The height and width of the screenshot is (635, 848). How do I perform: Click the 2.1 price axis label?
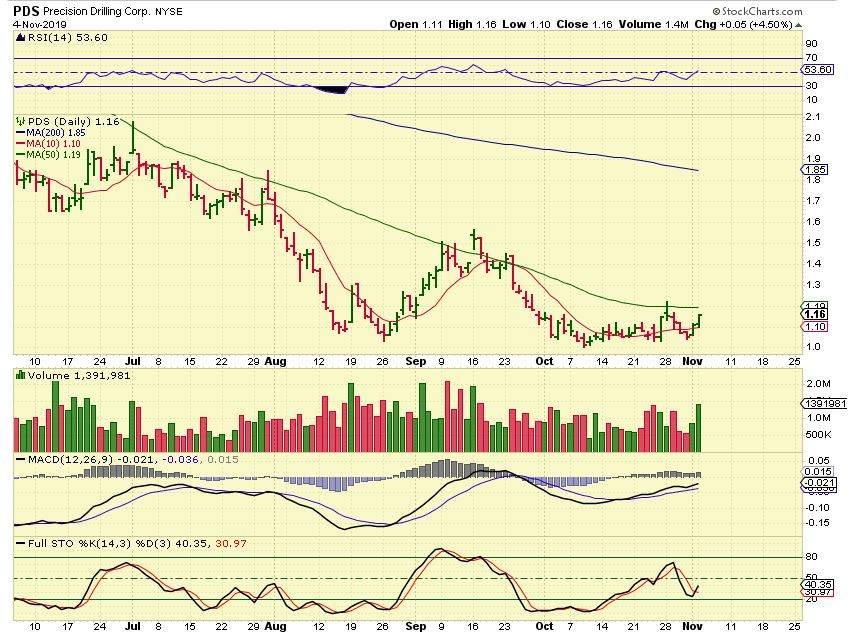coord(813,117)
